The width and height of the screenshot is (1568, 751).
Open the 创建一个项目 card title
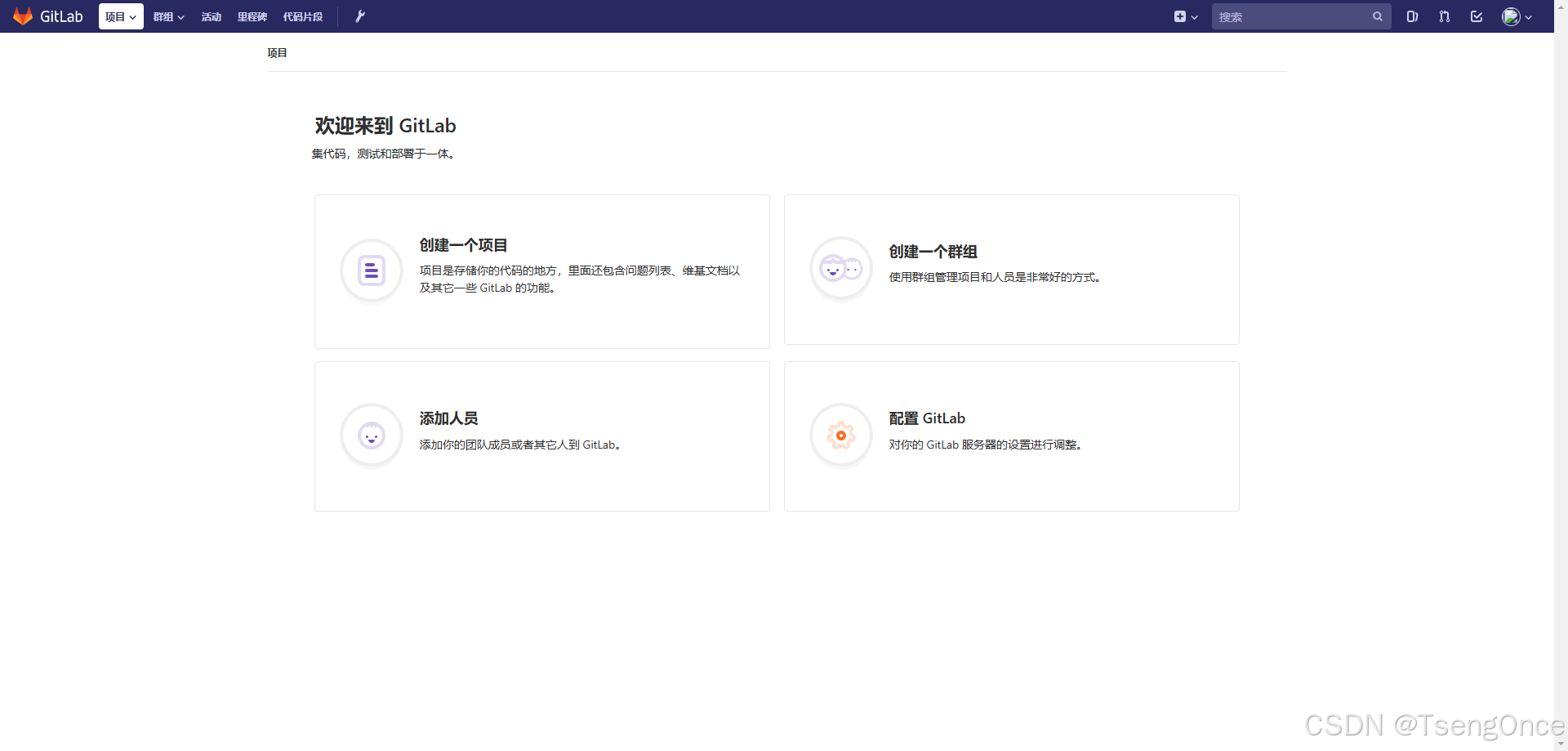point(464,245)
